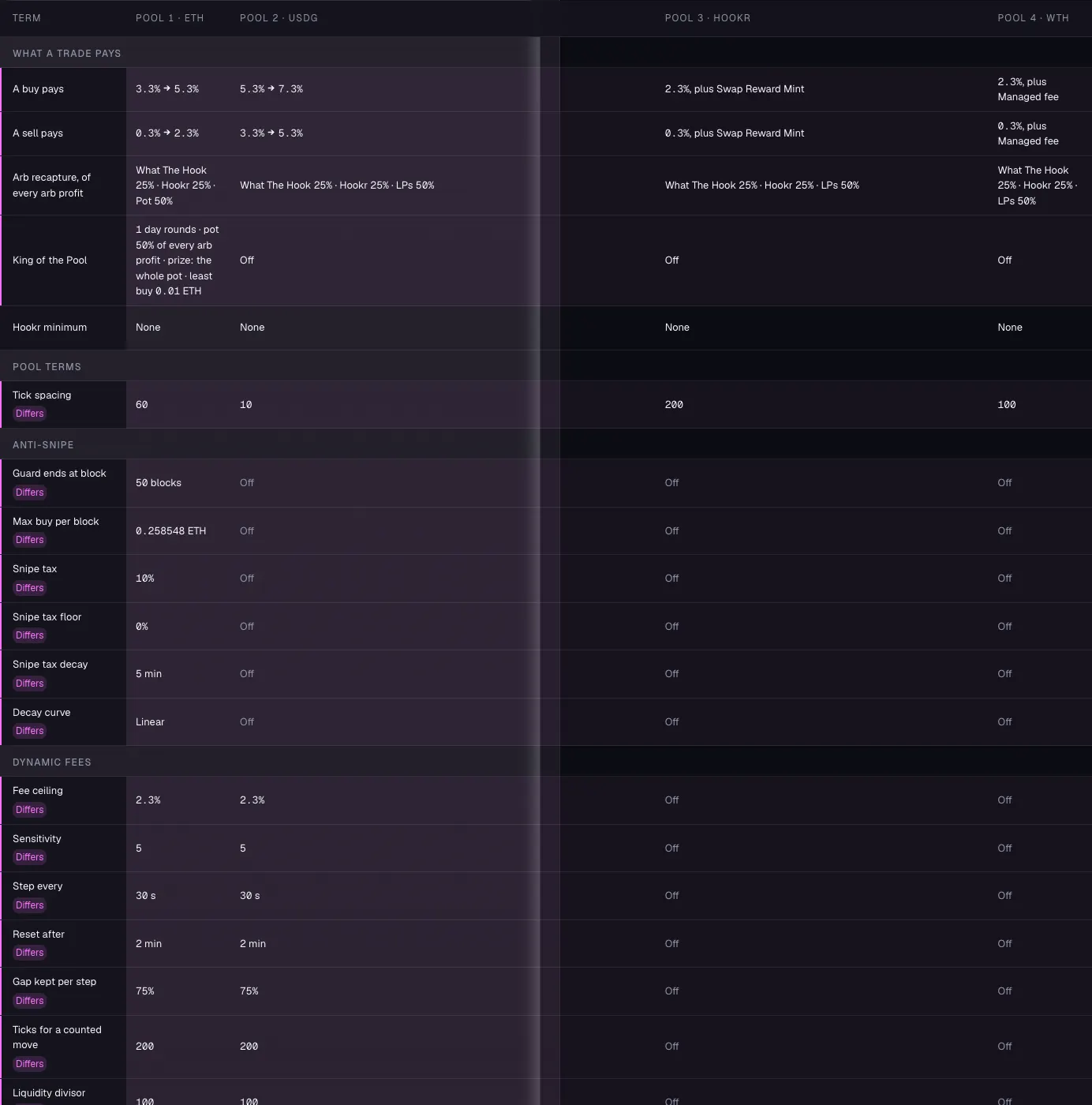This screenshot has height=1105, width=1092.
Task: Click '2.3%, plus Swap Reward Mint' cell
Action: click(x=735, y=89)
